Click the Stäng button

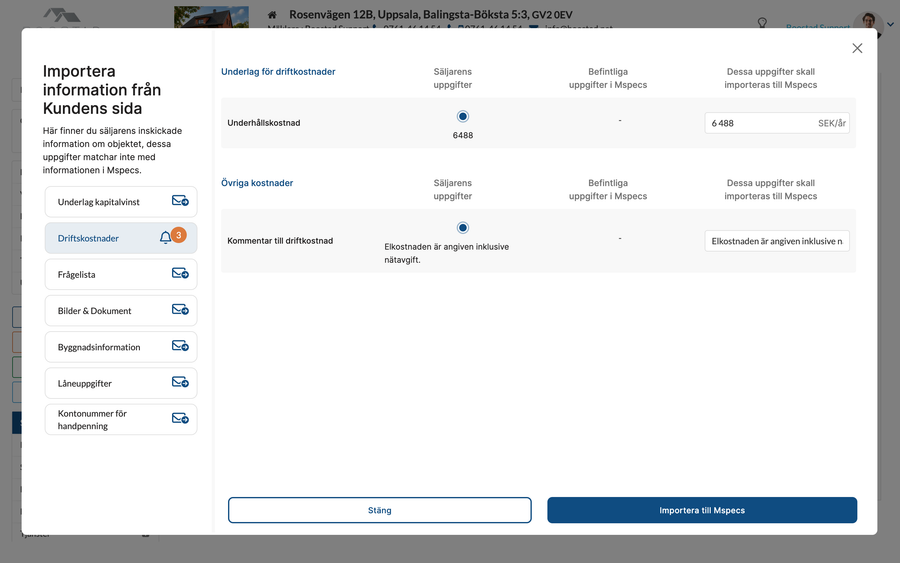point(379,510)
